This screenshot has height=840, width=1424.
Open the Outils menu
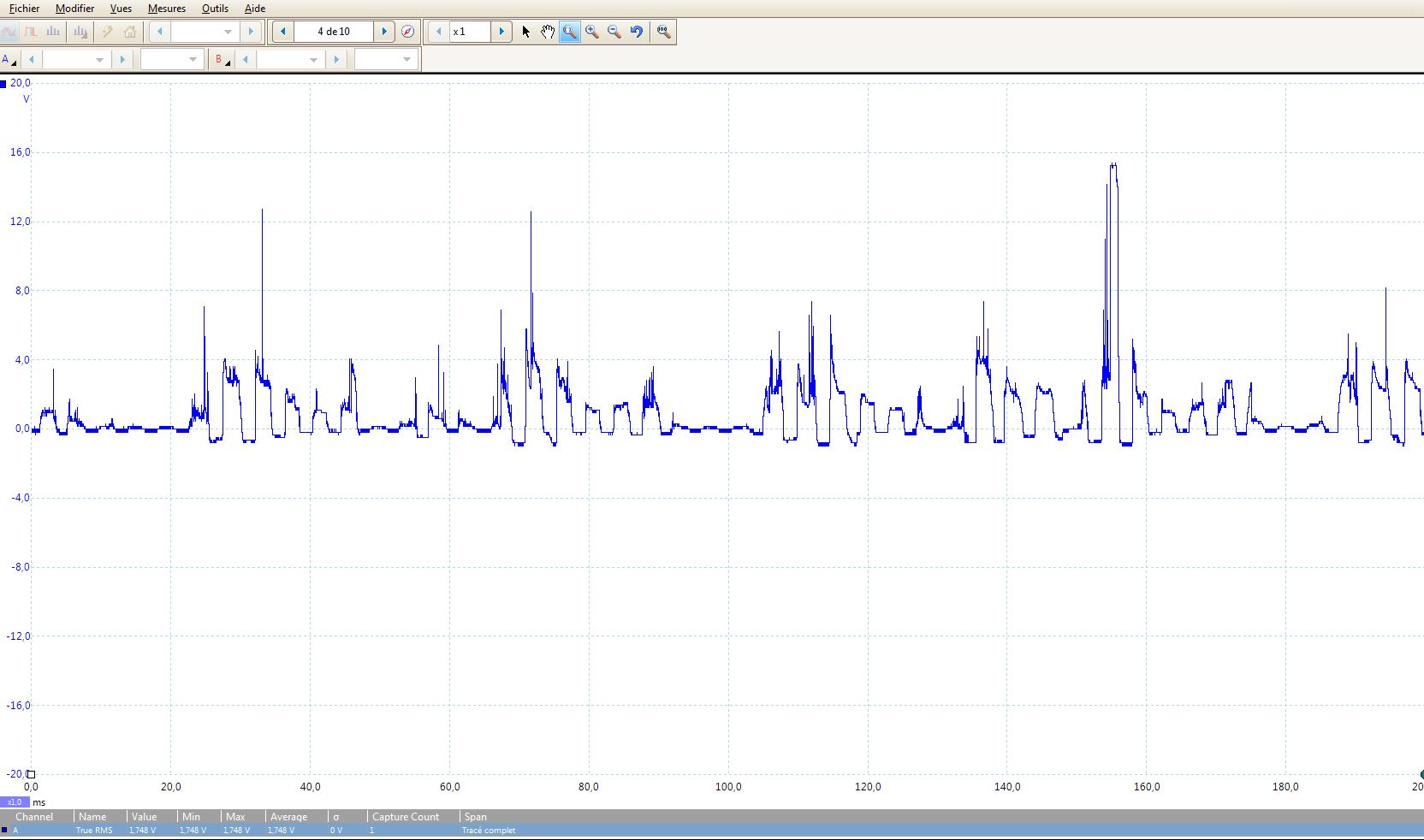pos(215,9)
